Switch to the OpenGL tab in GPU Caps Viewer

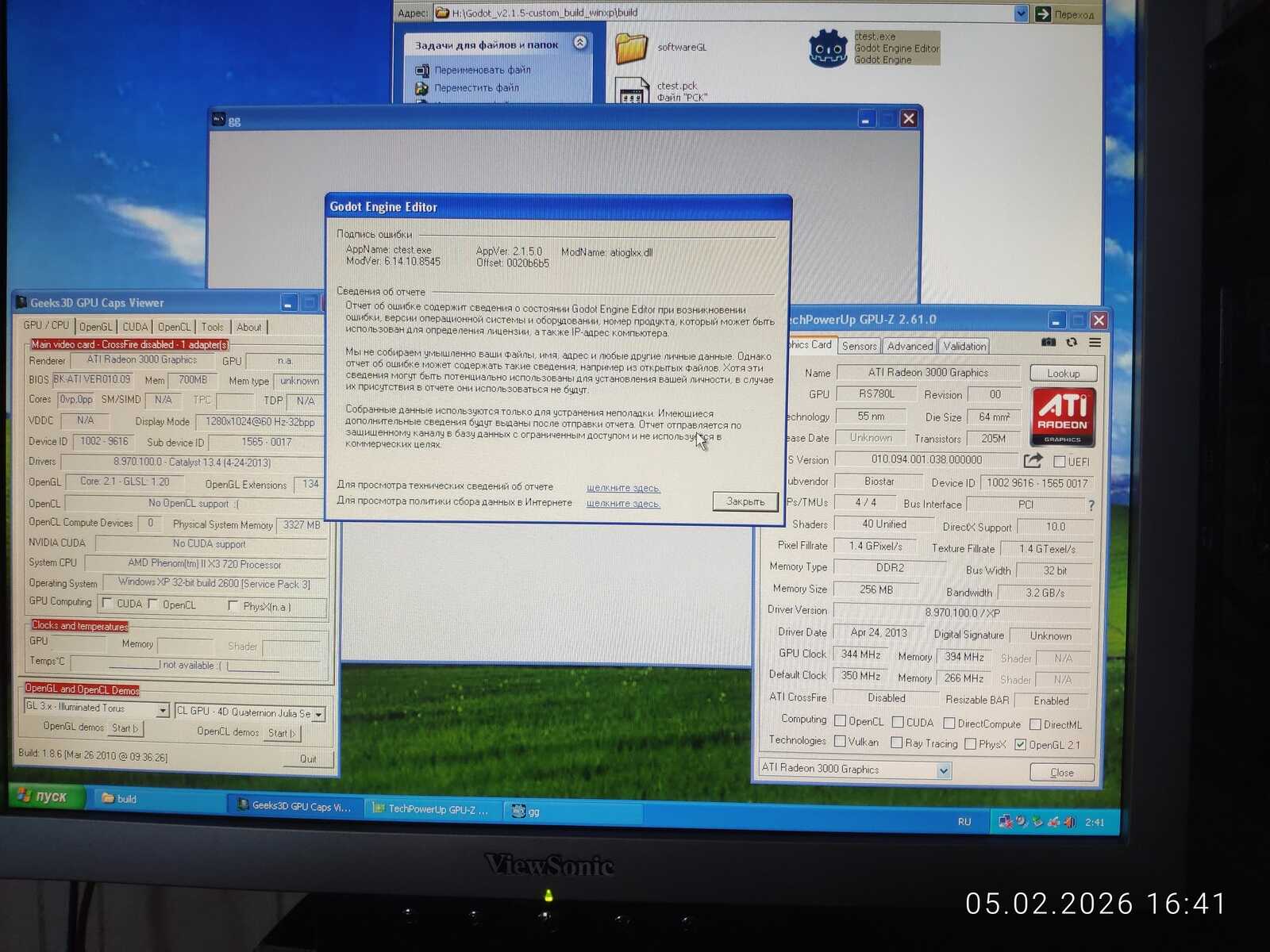coord(95,326)
